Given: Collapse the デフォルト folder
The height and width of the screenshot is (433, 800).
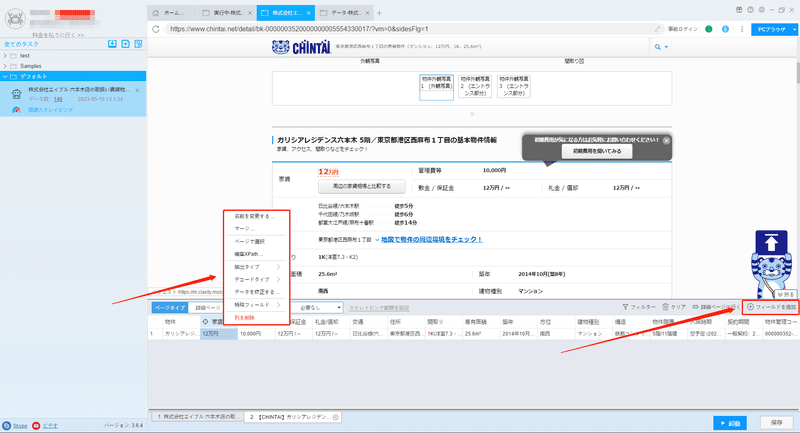Looking at the screenshot, I should [5, 76].
